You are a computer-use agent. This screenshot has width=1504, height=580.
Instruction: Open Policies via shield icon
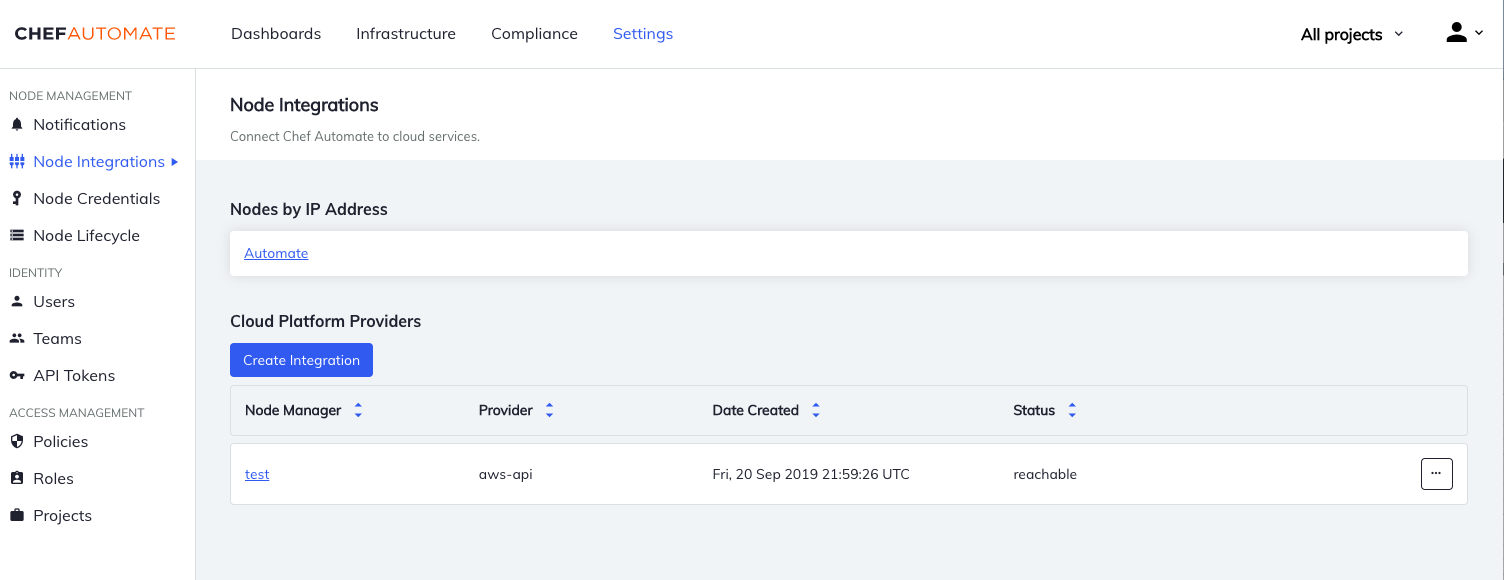pyautogui.click(x=17, y=441)
